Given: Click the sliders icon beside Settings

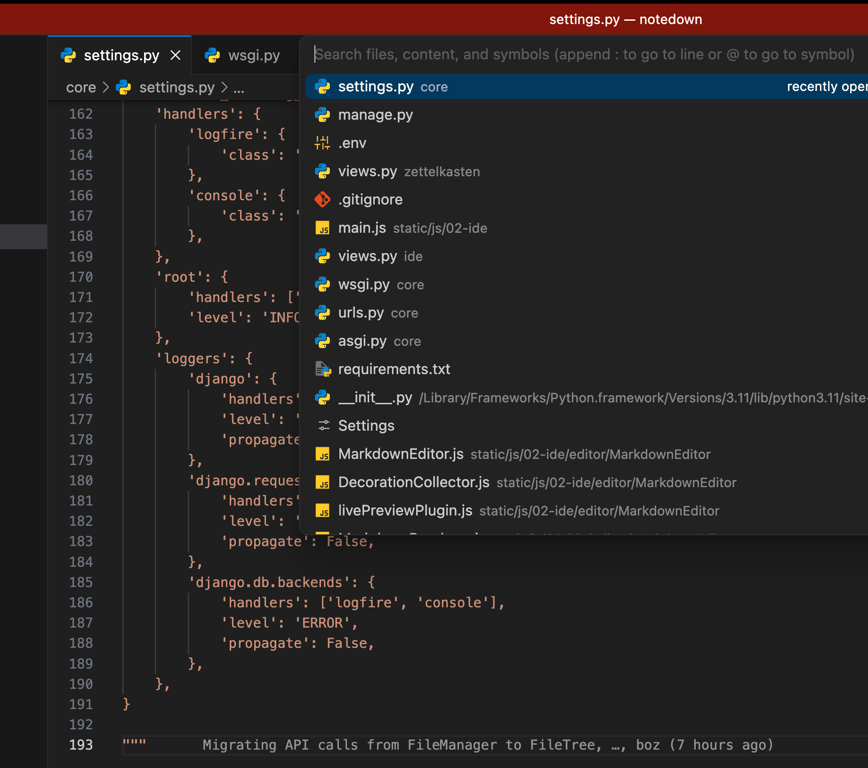Looking at the screenshot, I should tap(322, 426).
